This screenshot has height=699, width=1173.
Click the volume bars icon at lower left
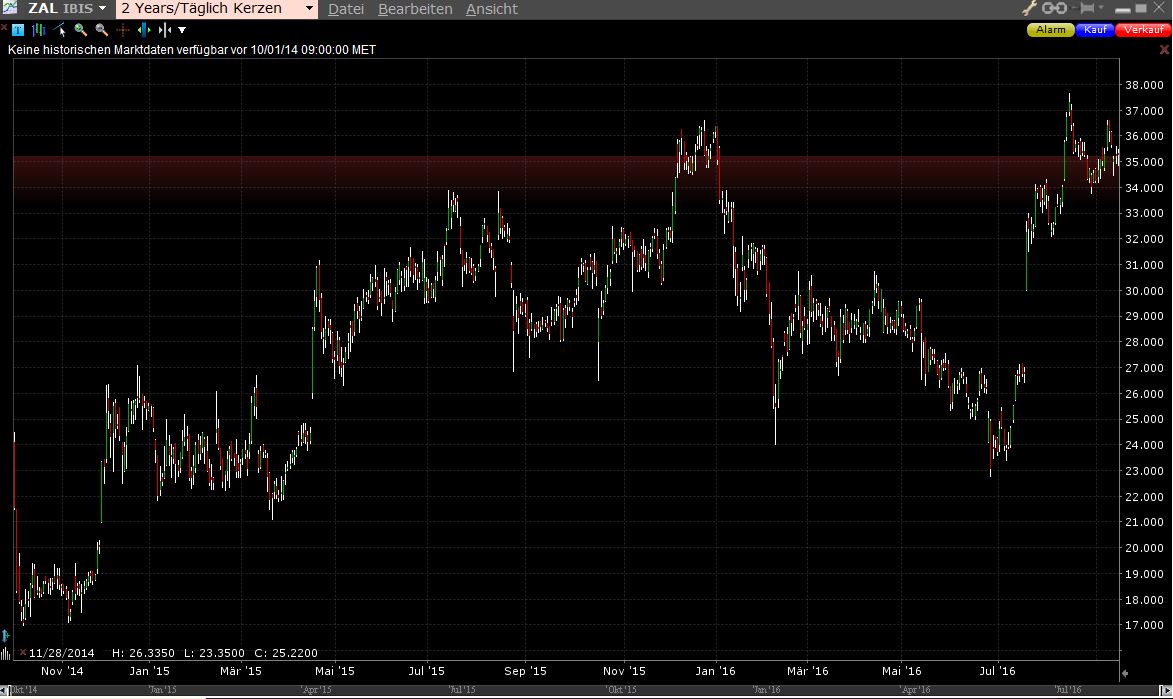(x=5, y=653)
